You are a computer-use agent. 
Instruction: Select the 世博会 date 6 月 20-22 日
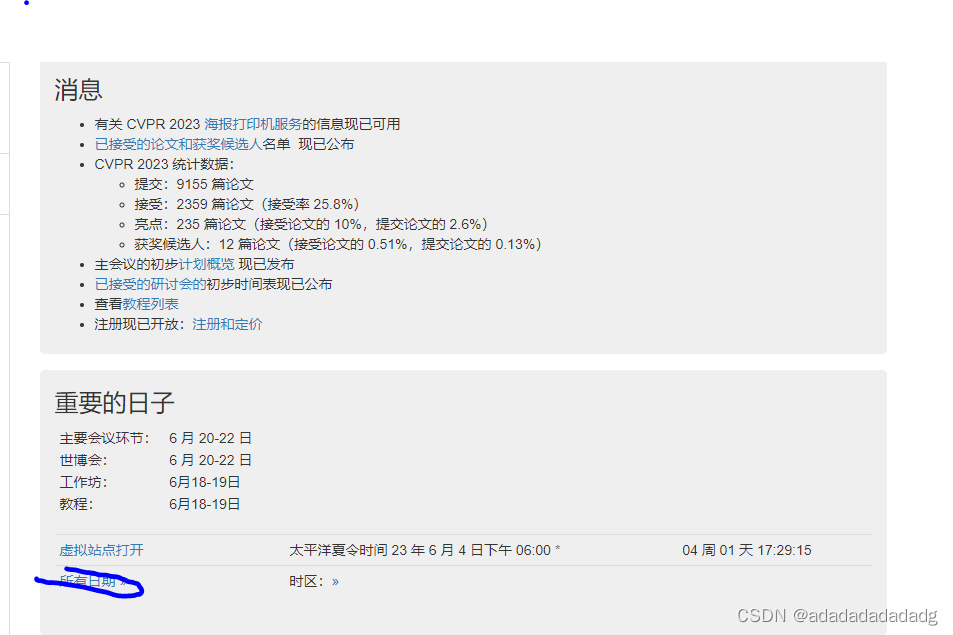(210, 460)
